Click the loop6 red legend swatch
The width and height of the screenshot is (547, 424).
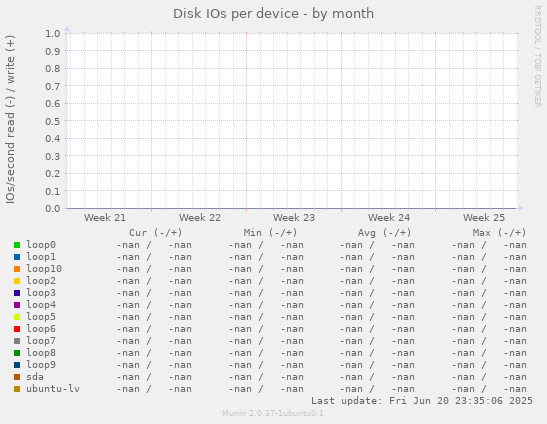point(17,329)
